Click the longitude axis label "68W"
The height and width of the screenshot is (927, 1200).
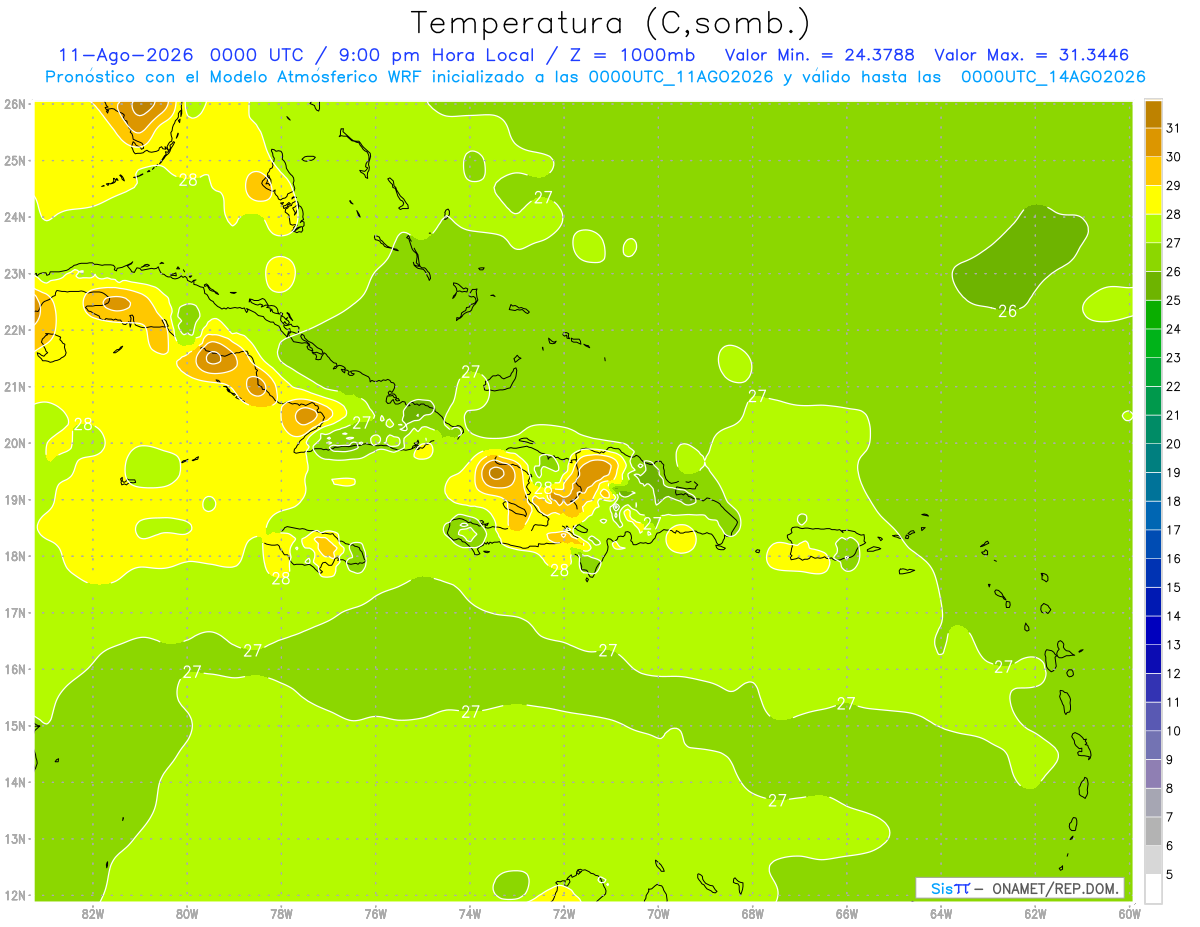pos(753,914)
